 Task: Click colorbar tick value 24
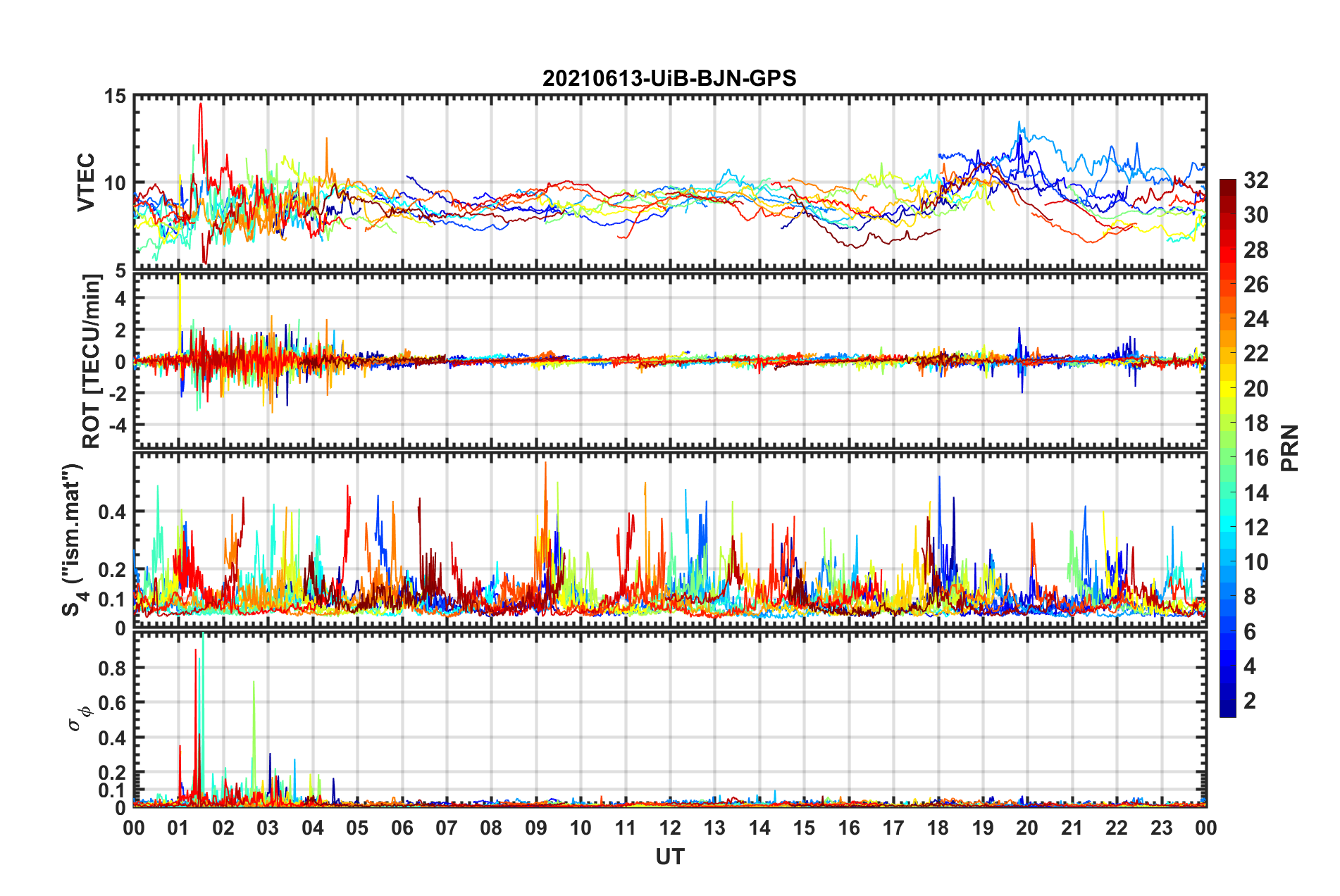coord(1255,319)
